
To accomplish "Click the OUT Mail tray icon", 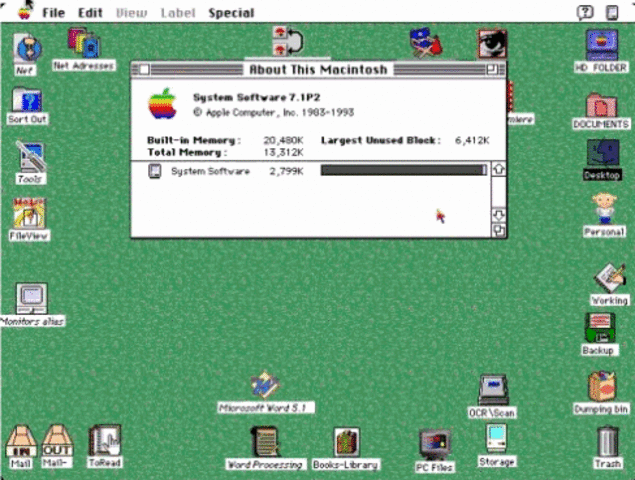I will 57,442.
